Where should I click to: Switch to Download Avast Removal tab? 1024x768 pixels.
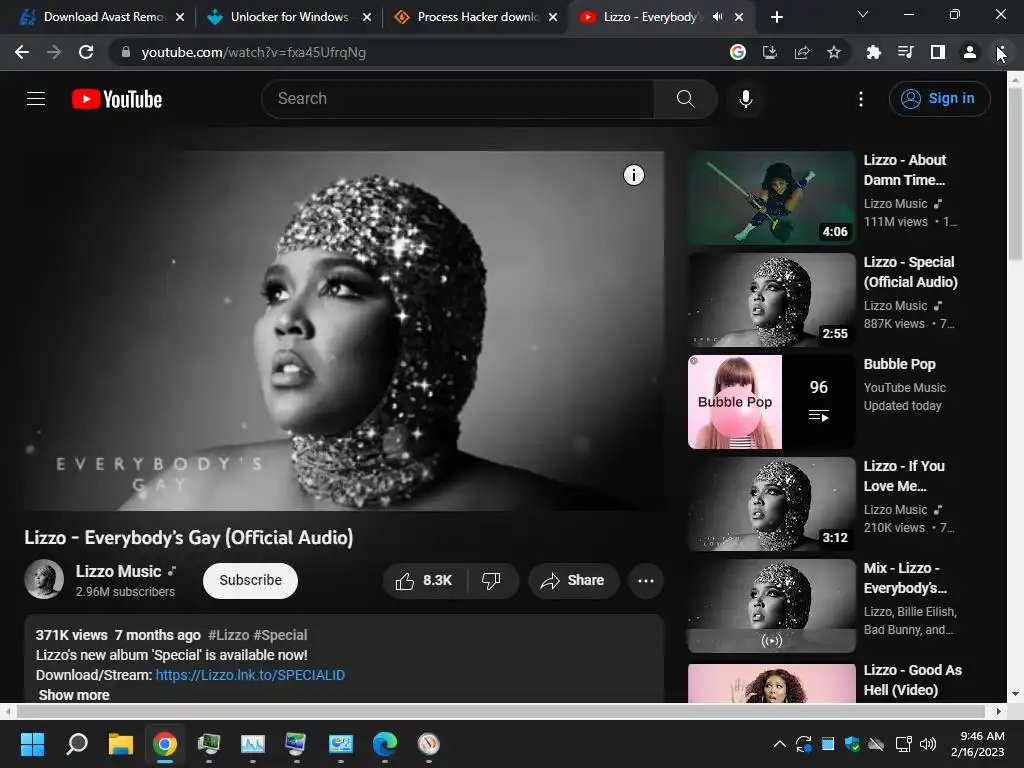pyautogui.click(x=103, y=17)
